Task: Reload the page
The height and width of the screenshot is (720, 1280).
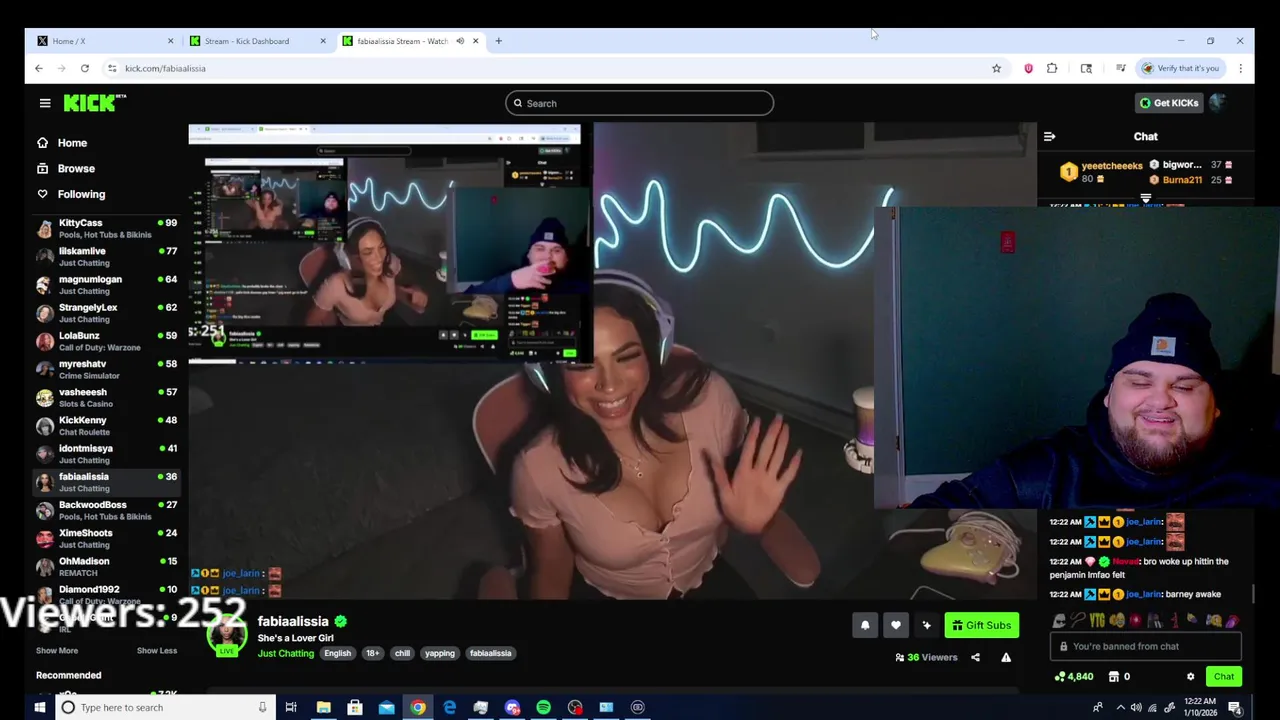Action: click(x=85, y=68)
